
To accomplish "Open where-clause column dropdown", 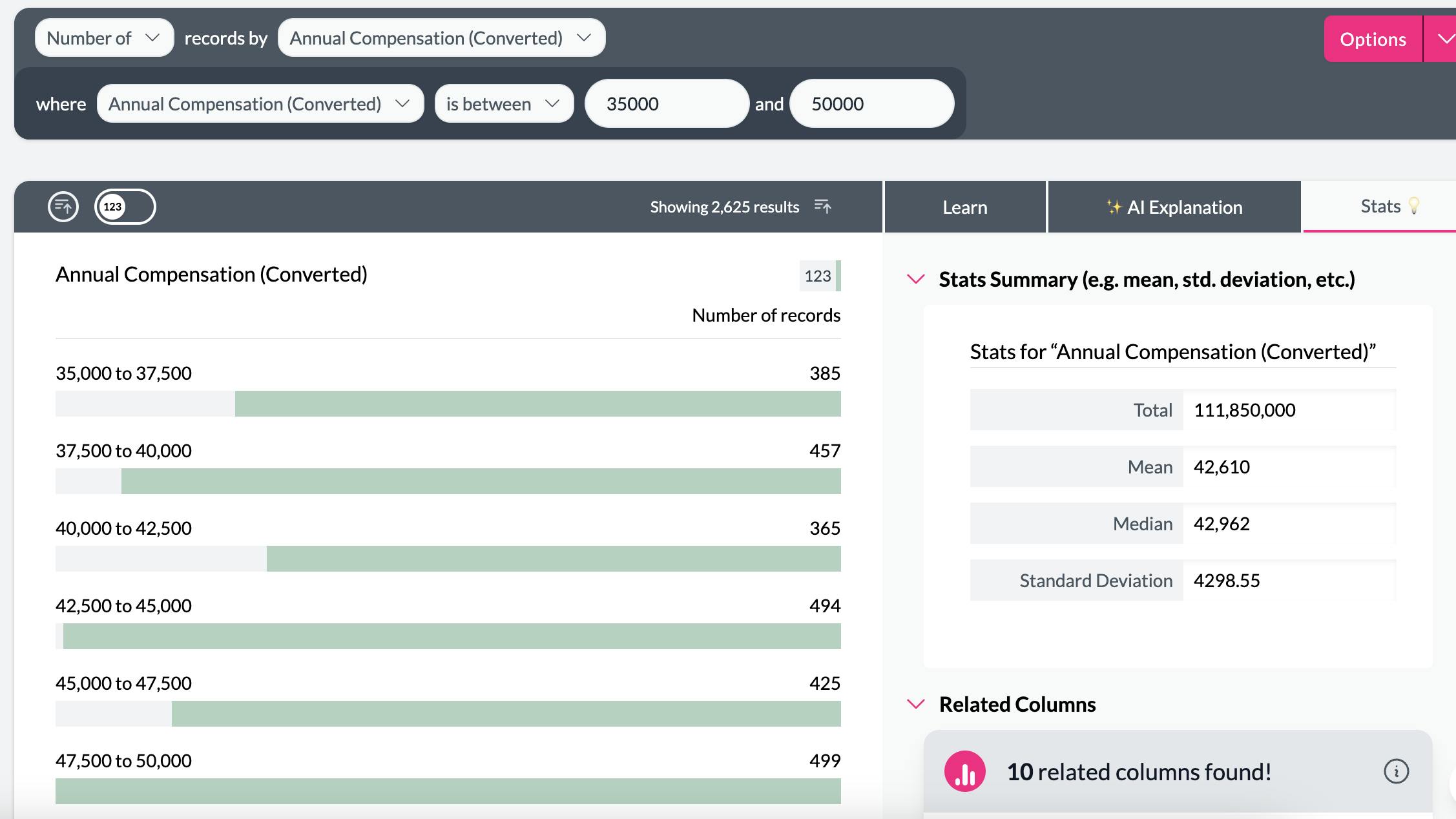I will (x=260, y=104).
